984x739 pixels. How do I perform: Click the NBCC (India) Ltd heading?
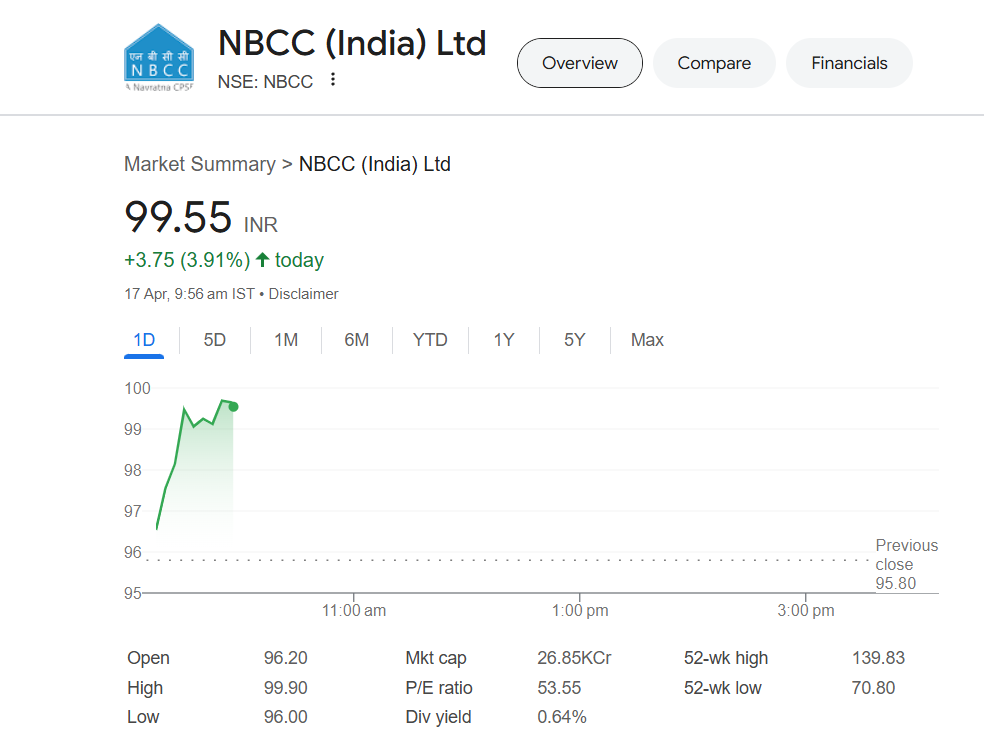352,43
